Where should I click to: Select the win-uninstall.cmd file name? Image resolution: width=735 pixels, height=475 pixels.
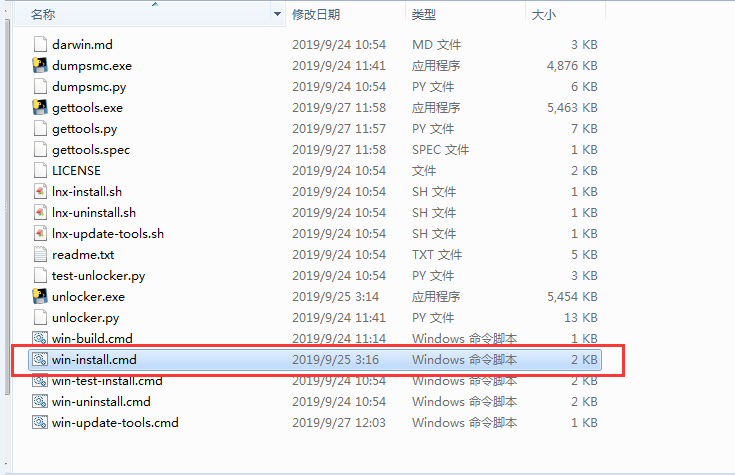point(101,402)
